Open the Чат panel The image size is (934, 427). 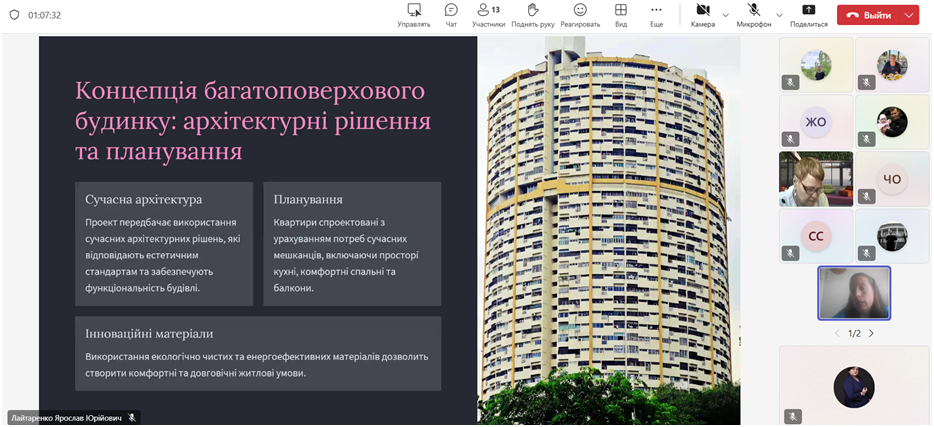451,14
